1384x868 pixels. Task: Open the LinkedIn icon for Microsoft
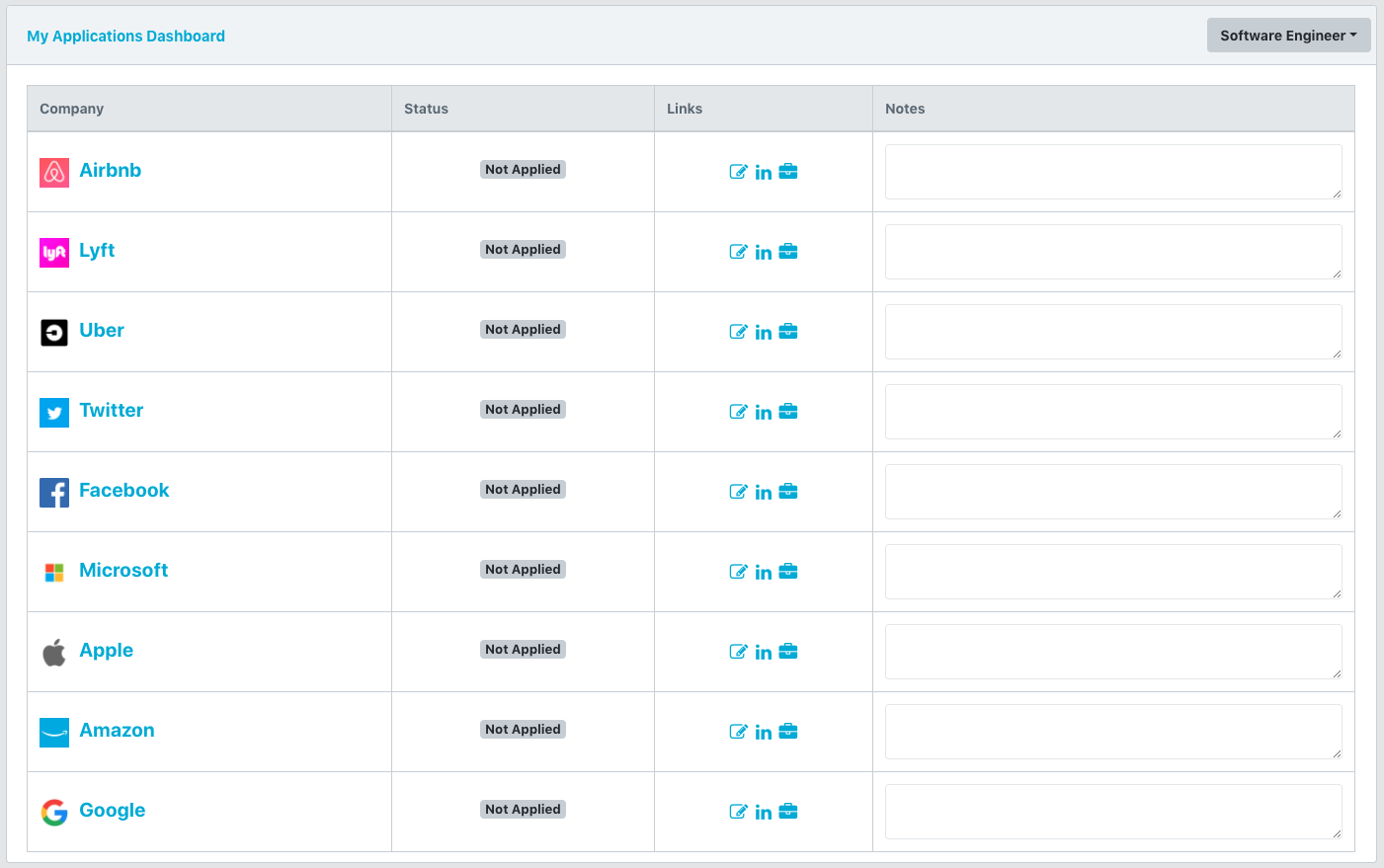[764, 573]
